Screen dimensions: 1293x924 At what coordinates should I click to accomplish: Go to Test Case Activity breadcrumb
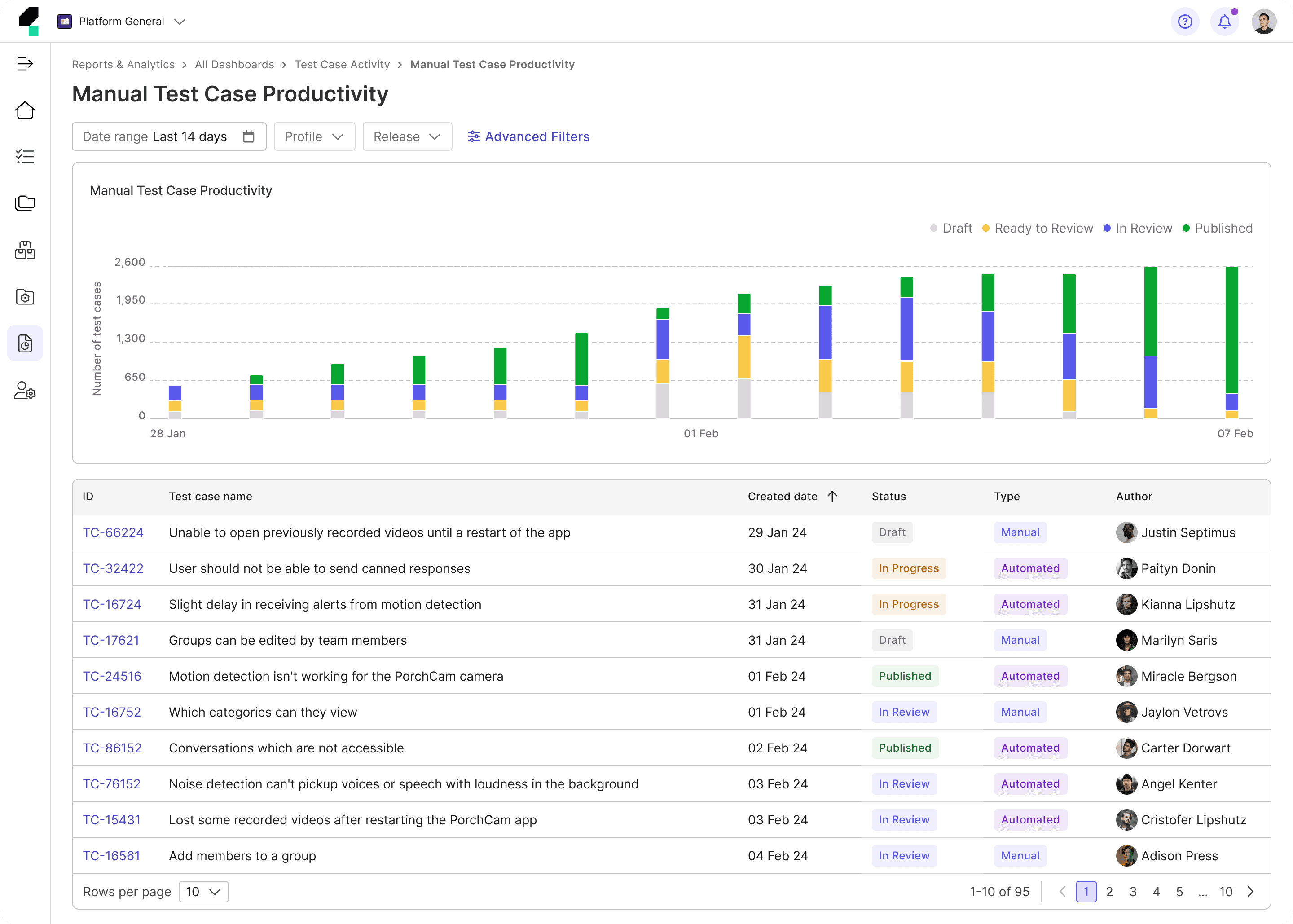point(342,64)
